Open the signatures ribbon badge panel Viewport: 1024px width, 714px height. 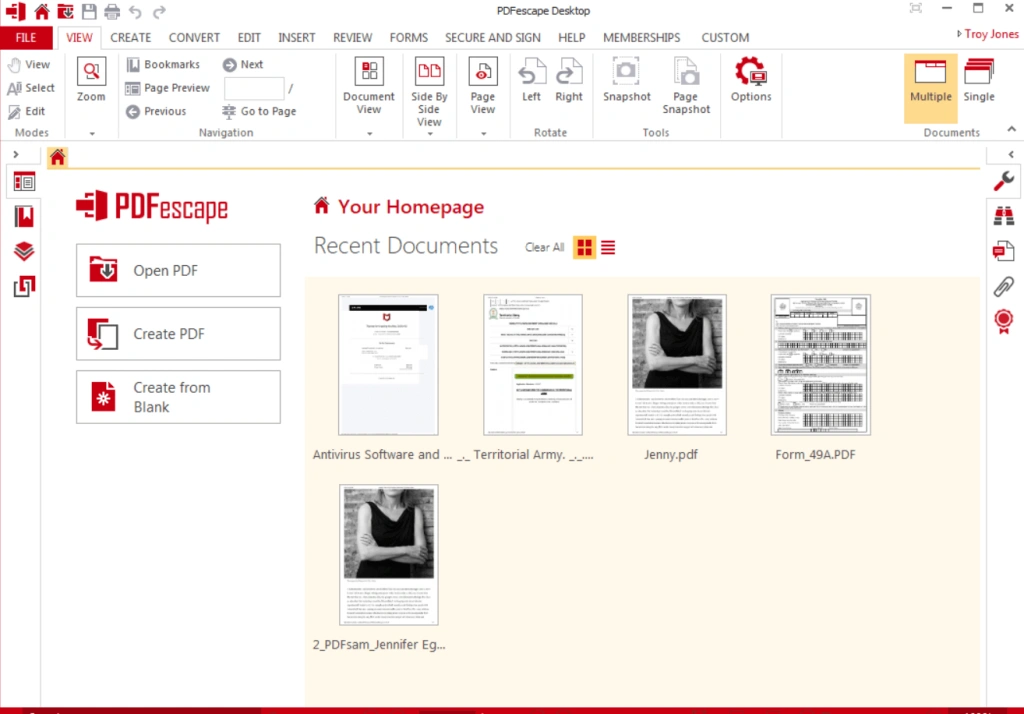click(x=1004, y=321)
